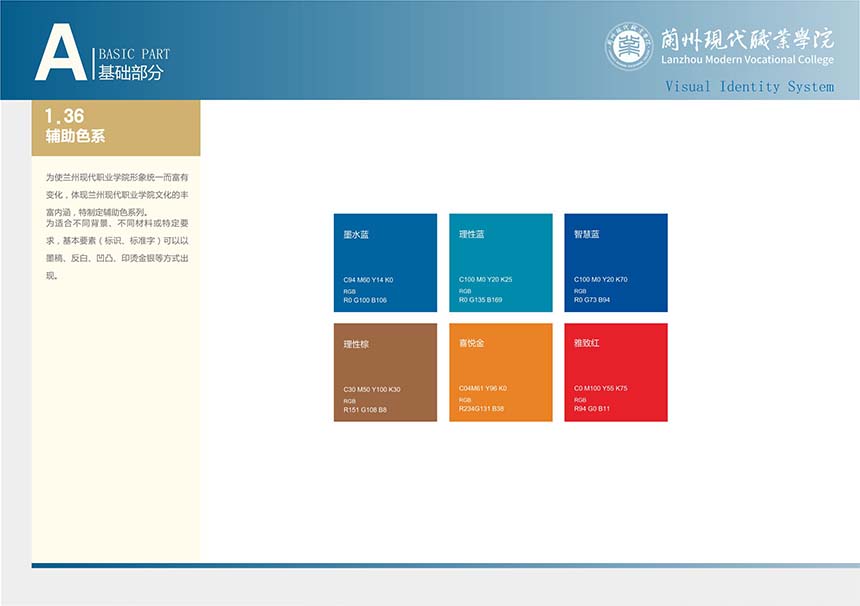Click the description paragraph in the left sidebar
The height and width of the screenshot is (606, 860).
116,225
